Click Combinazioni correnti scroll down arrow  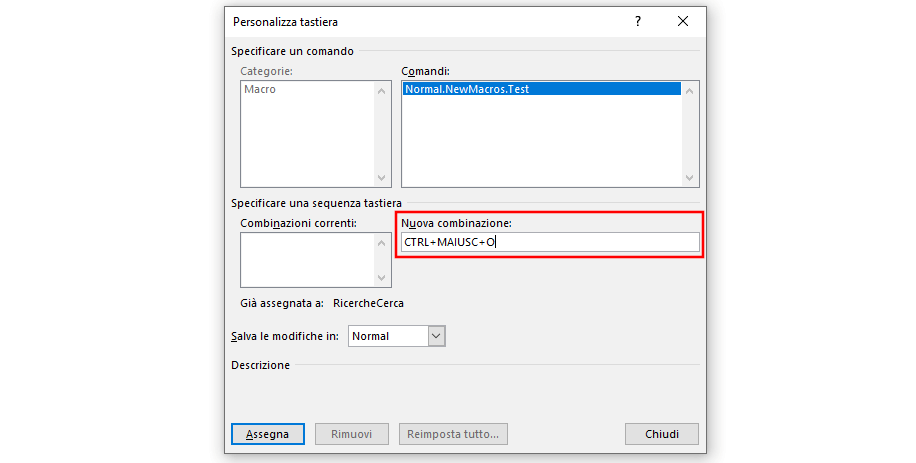click(381, 278)
